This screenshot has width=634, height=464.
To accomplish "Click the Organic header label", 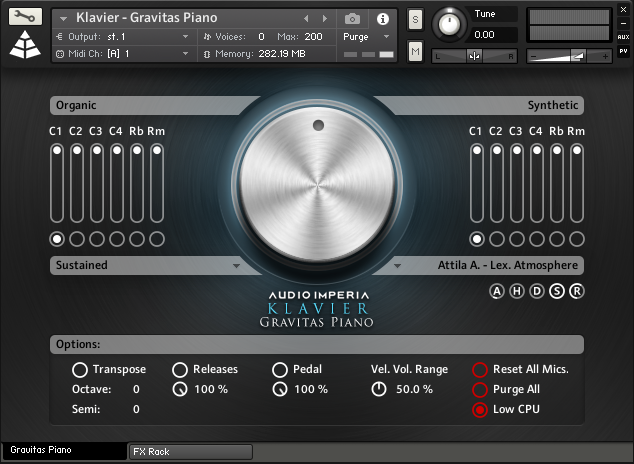I will point(76,105).
